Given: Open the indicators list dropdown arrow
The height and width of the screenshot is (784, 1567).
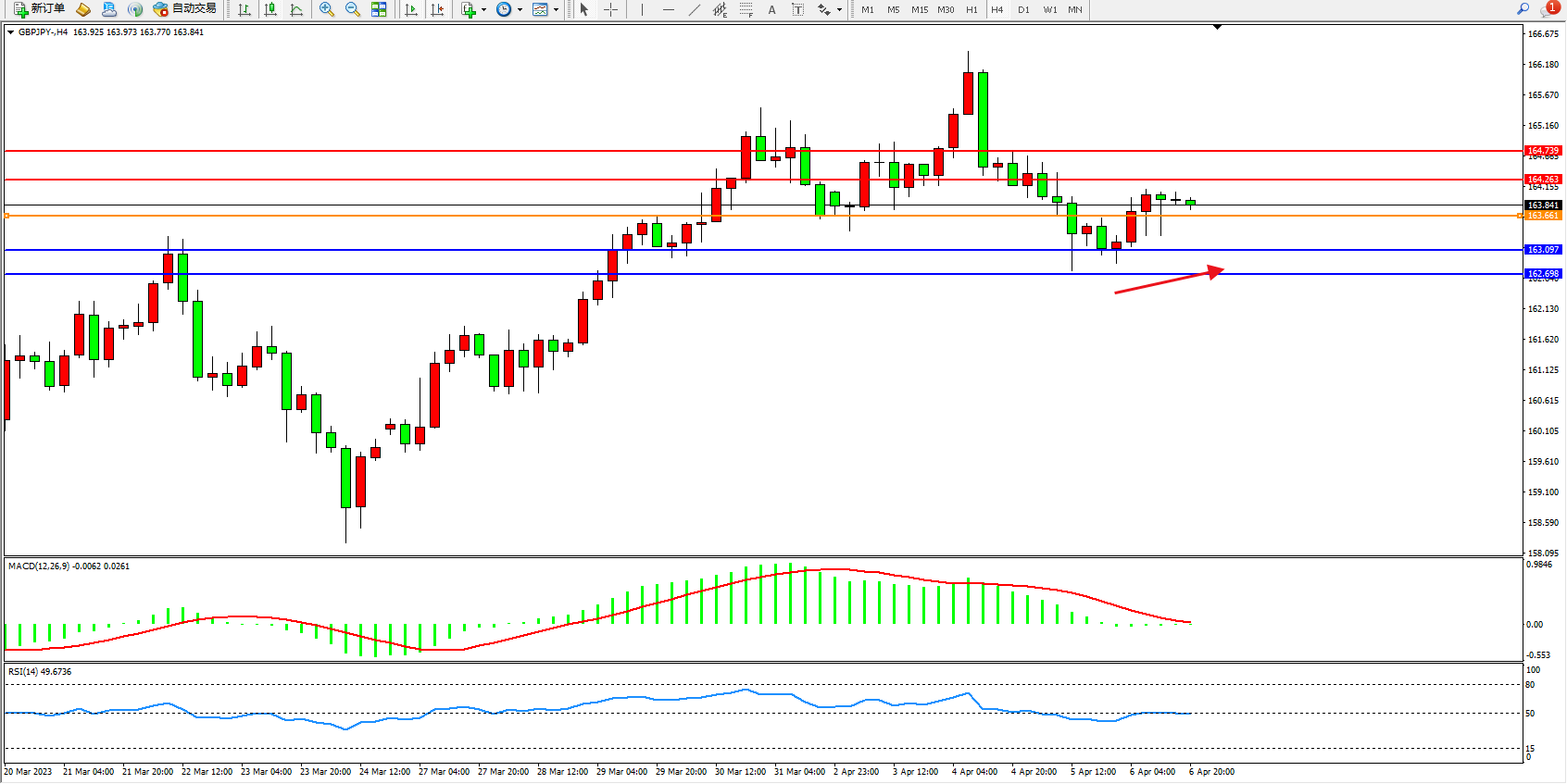Looking at the screenshot, I should (x=483, y=10).
